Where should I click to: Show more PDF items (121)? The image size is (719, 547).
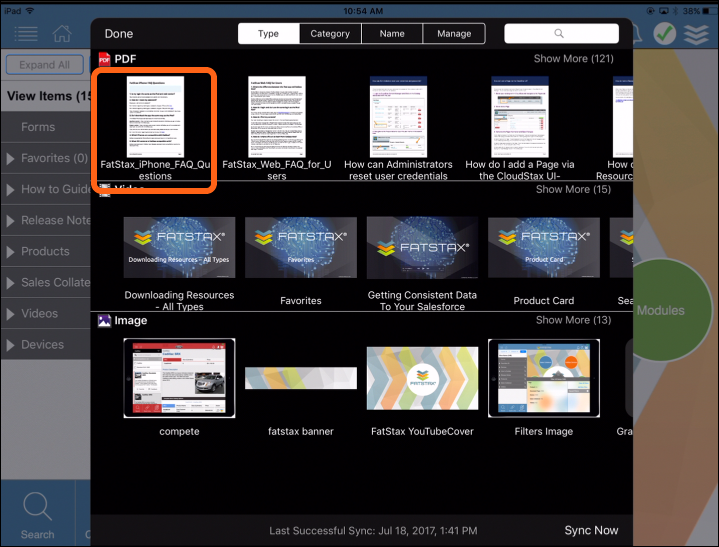[x=573, y=59]
